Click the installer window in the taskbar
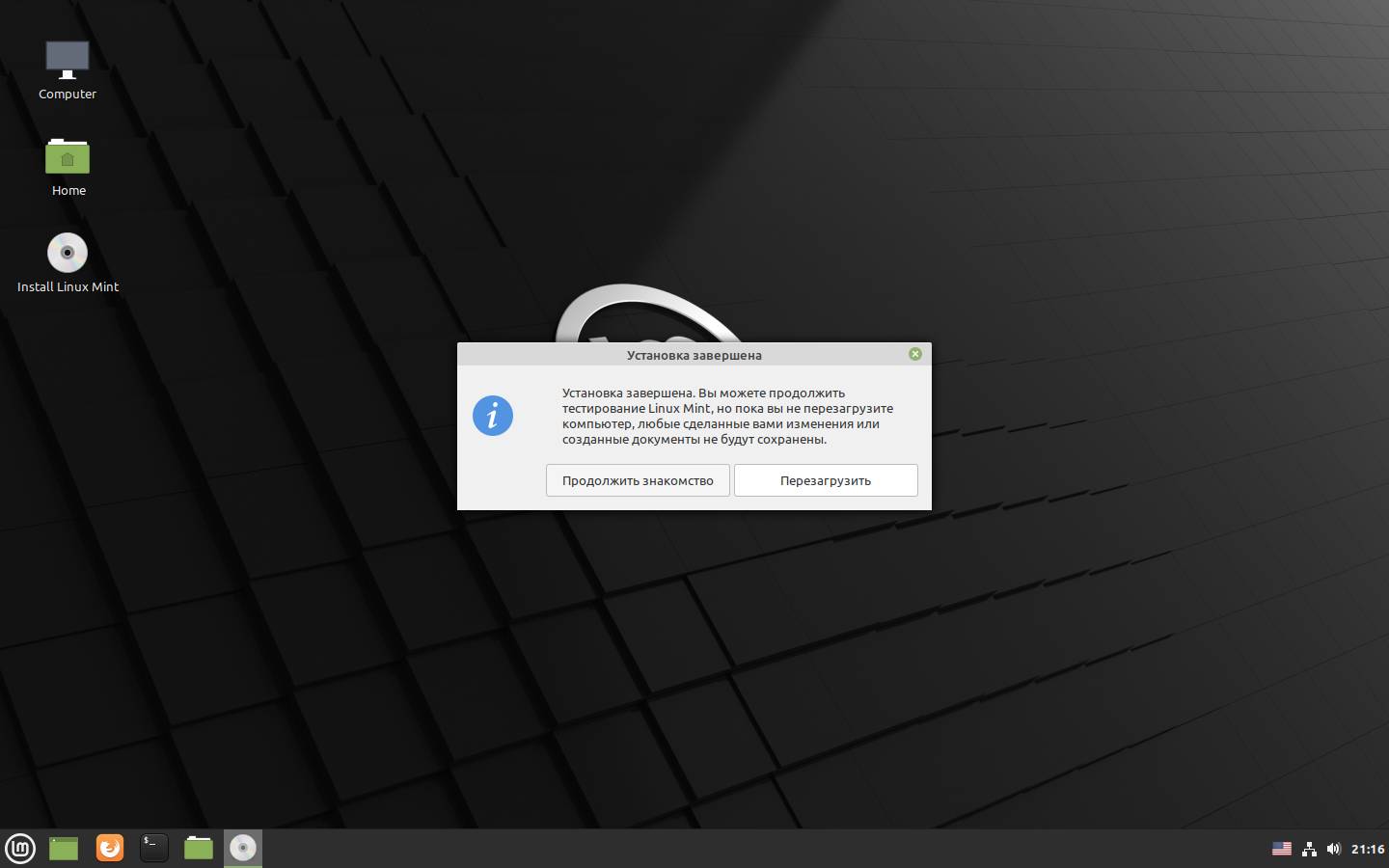This screenshot has width=1389, height=868. click(243, 848)
